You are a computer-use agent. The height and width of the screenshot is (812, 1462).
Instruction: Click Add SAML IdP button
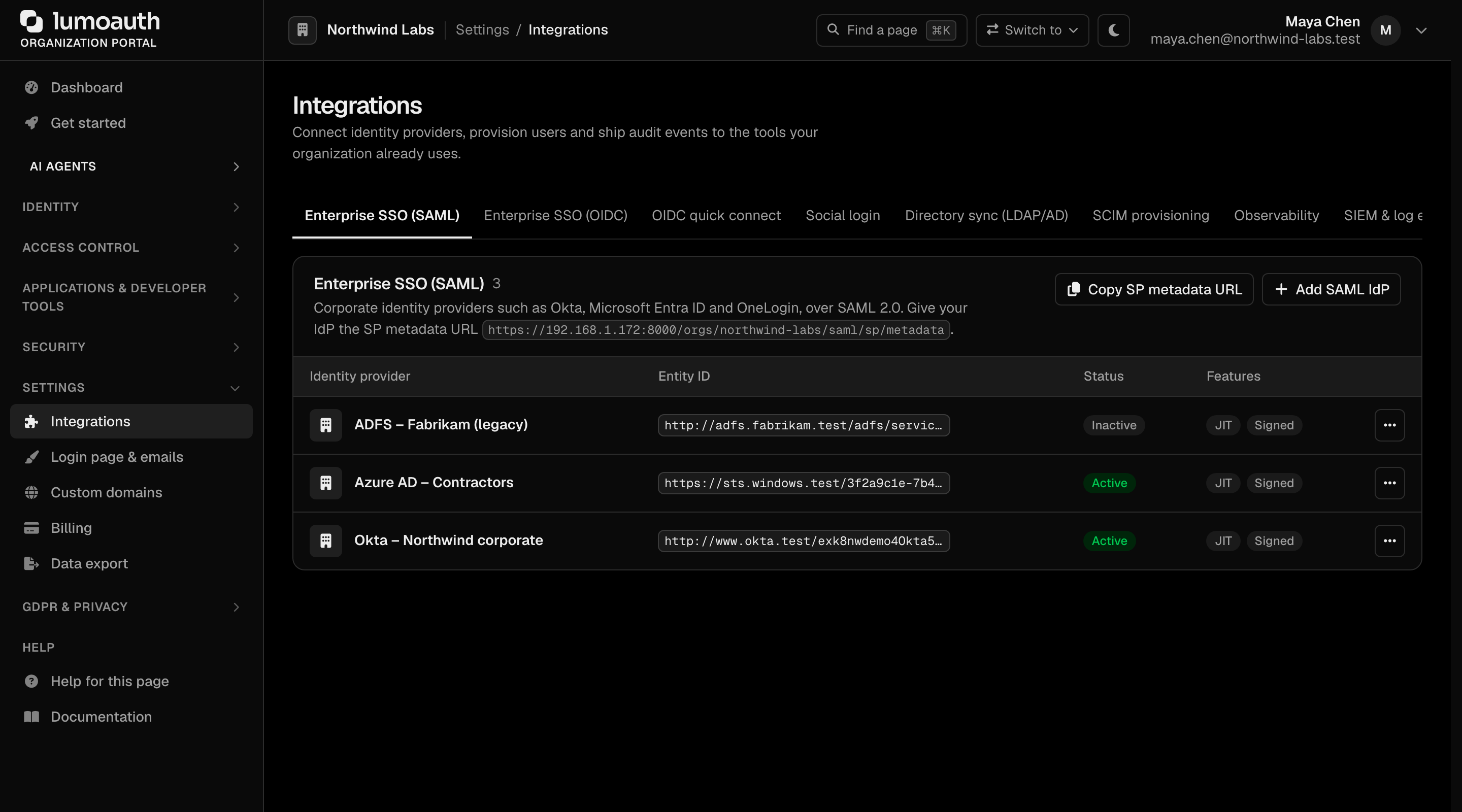(1331, 289)
